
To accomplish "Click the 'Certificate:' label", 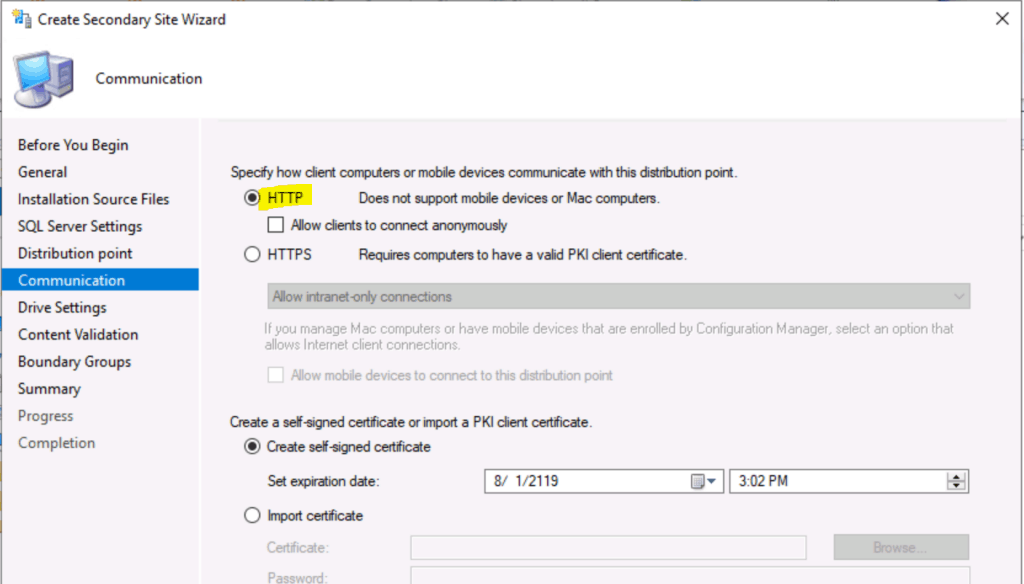I will 297,547.
